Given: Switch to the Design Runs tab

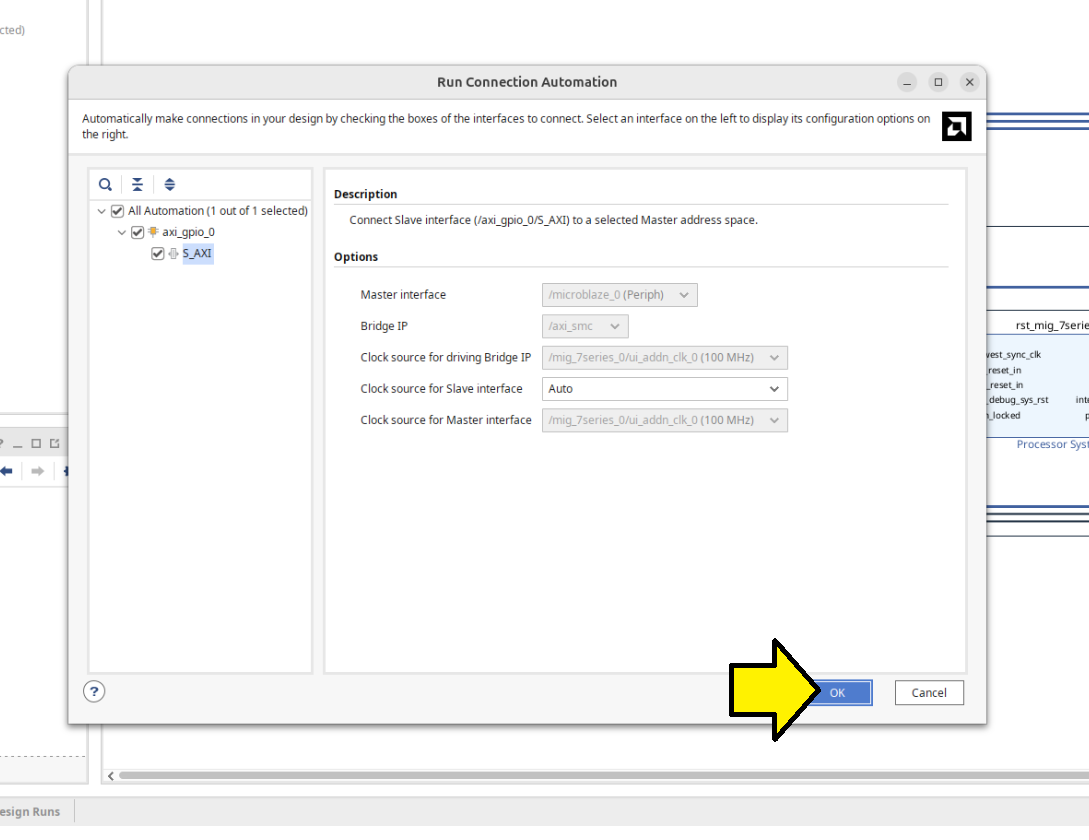Looking at the screenshot, I should (30, 812).
